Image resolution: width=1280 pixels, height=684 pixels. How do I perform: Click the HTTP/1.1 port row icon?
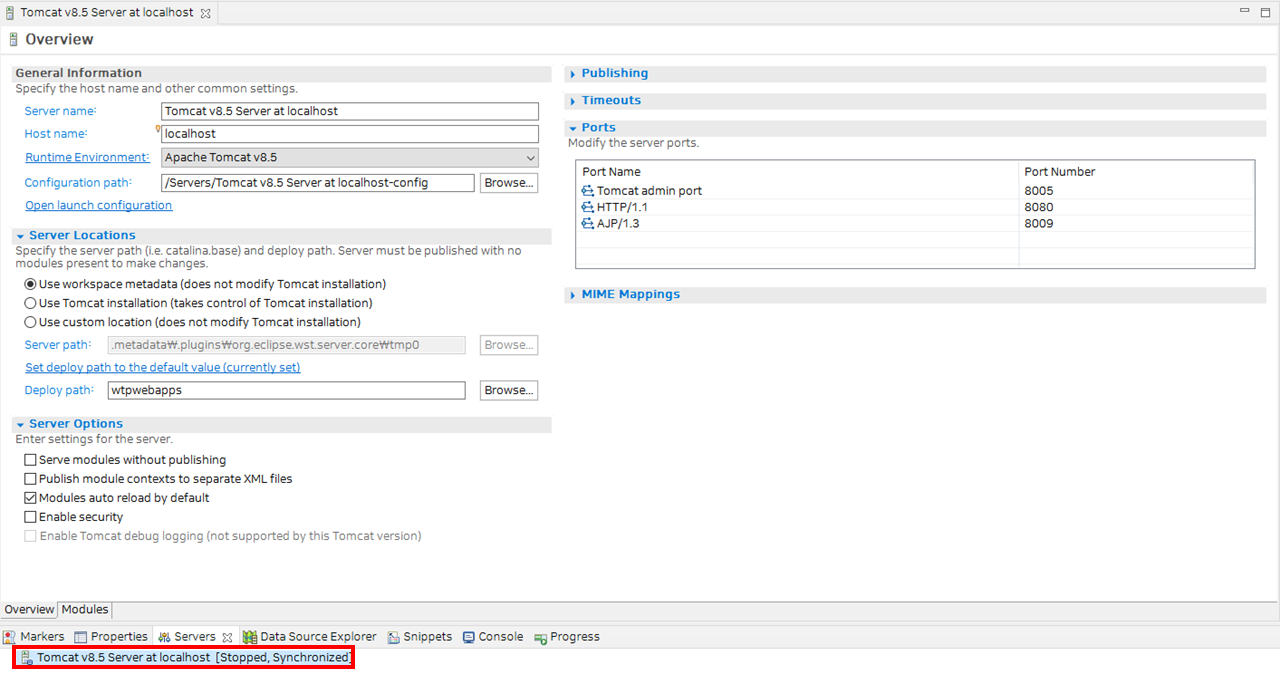(588, 207)
